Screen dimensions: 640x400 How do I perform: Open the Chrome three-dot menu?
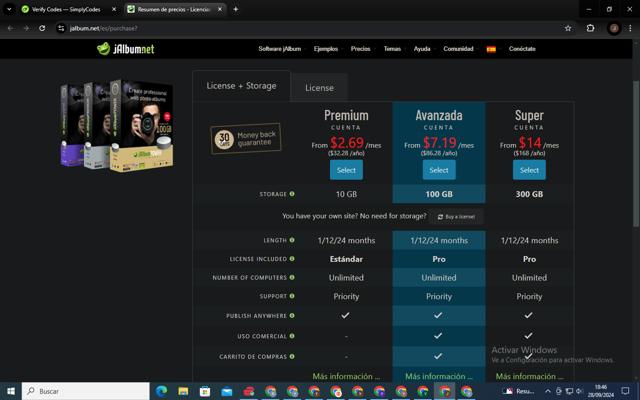[630, 28]
